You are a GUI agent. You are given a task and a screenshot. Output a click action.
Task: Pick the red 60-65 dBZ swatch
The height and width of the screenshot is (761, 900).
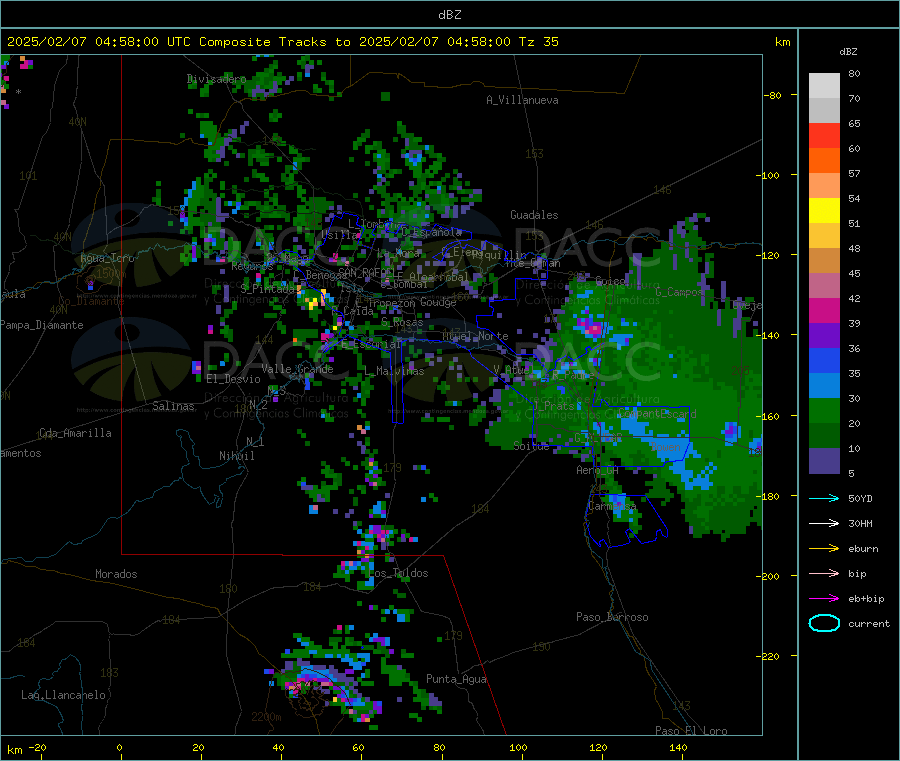point(824,136)
